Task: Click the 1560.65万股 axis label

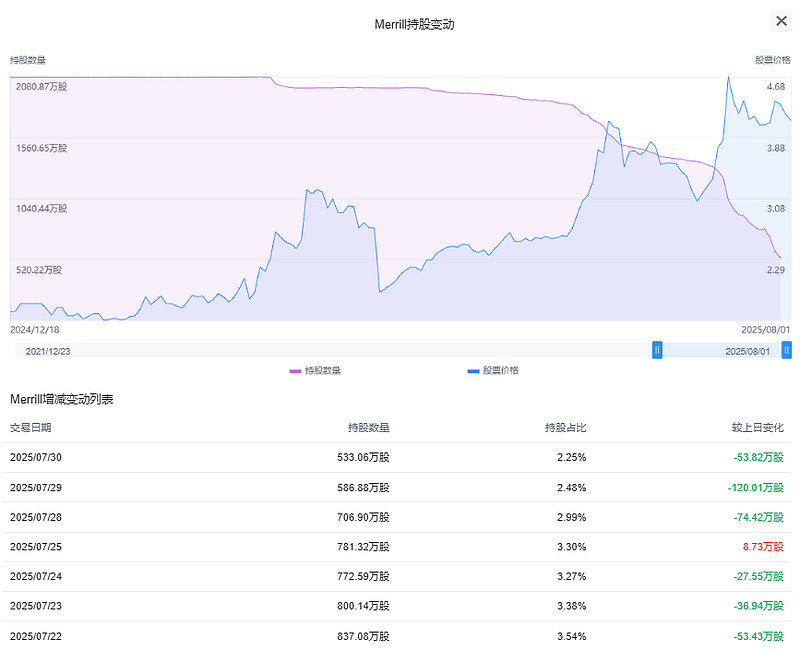Action: (41, 148)
